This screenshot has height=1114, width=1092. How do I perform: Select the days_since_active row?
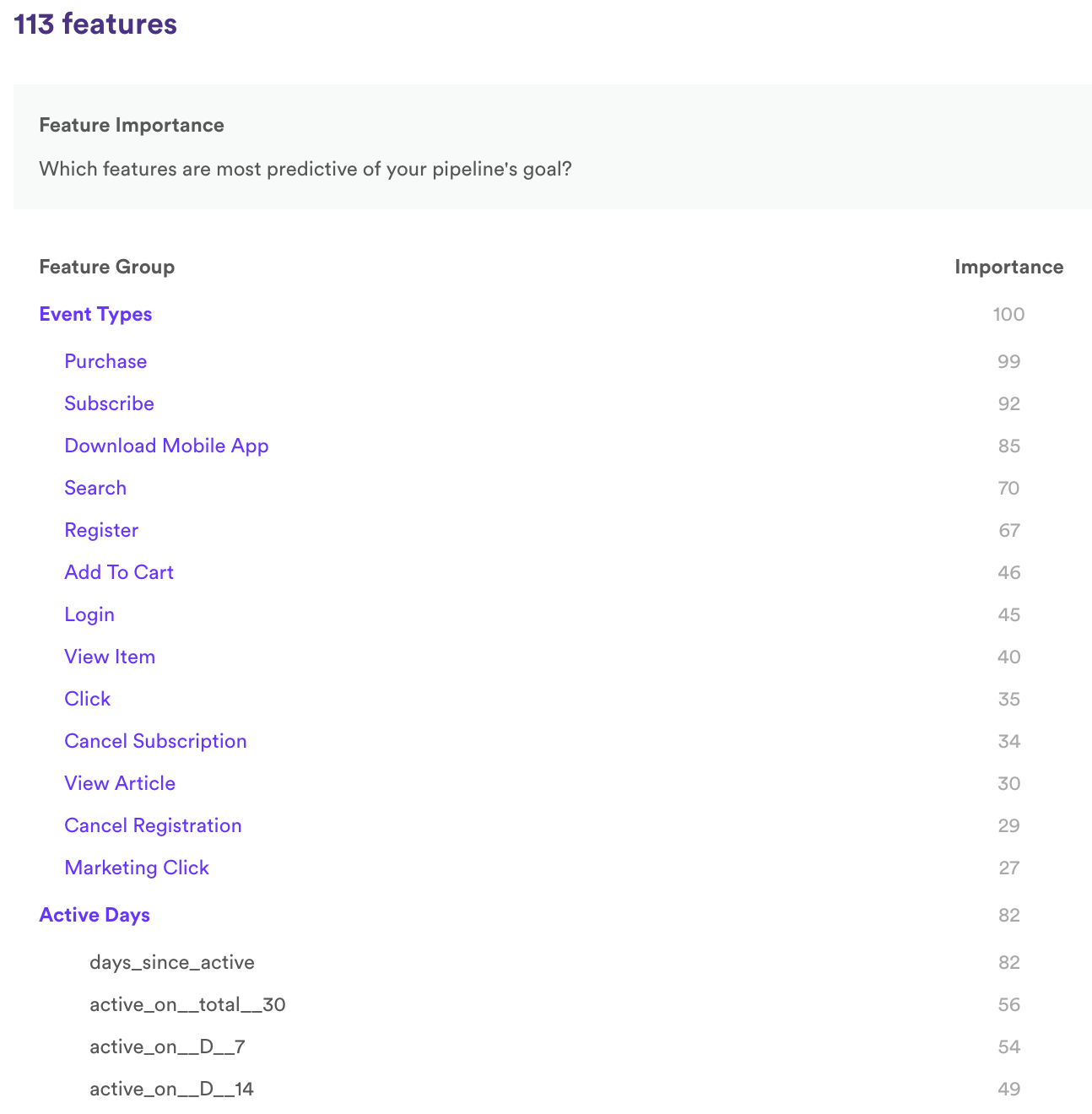(172, 962)
